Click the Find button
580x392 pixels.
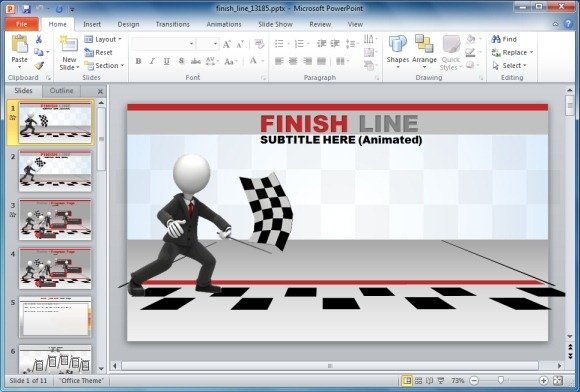click(504, 39)
